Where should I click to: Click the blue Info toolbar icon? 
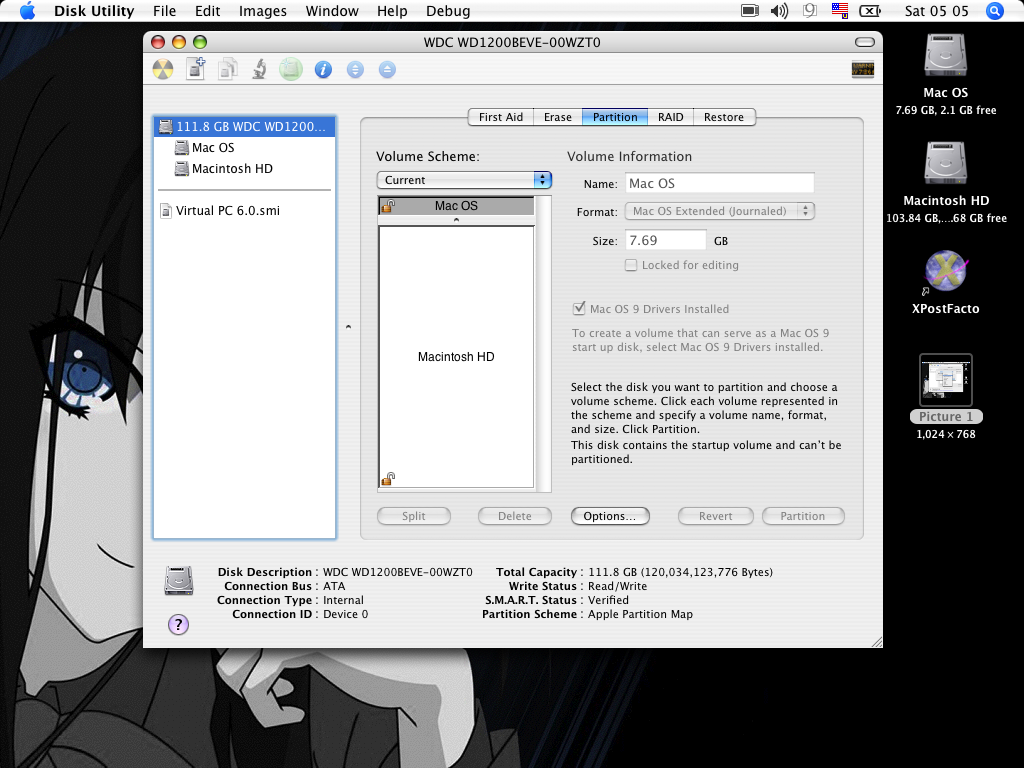tap(323, 69)
